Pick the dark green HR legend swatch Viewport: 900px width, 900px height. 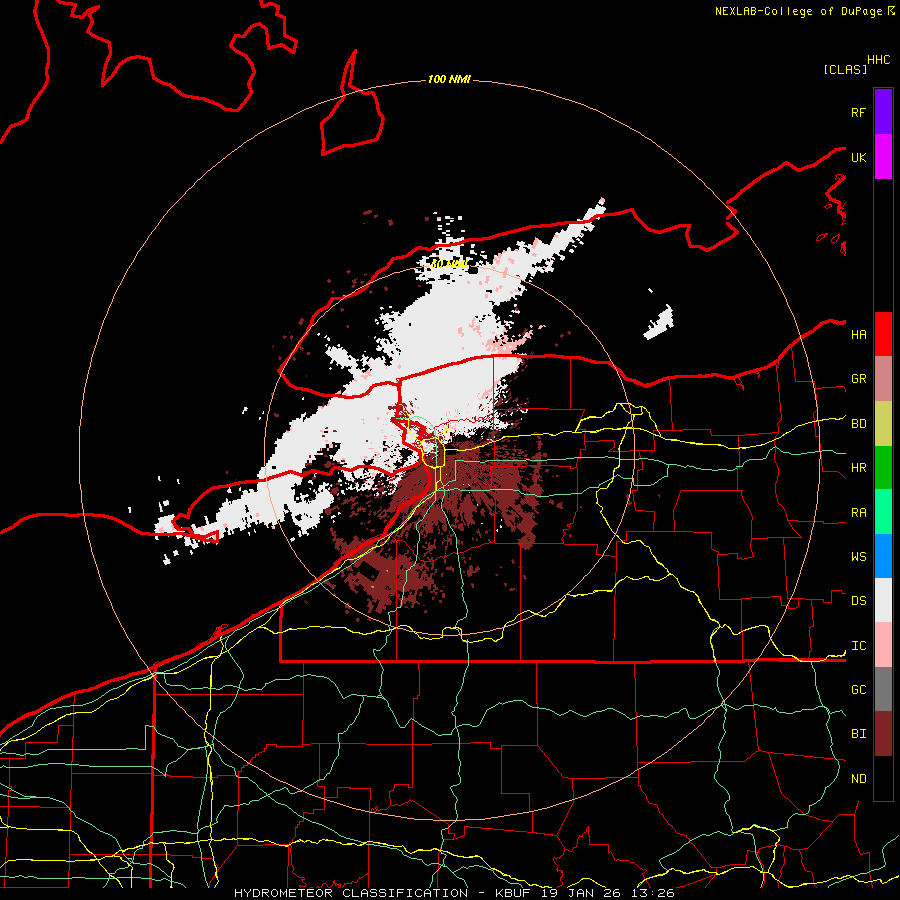pyautogui.click(x=883, y=468)
